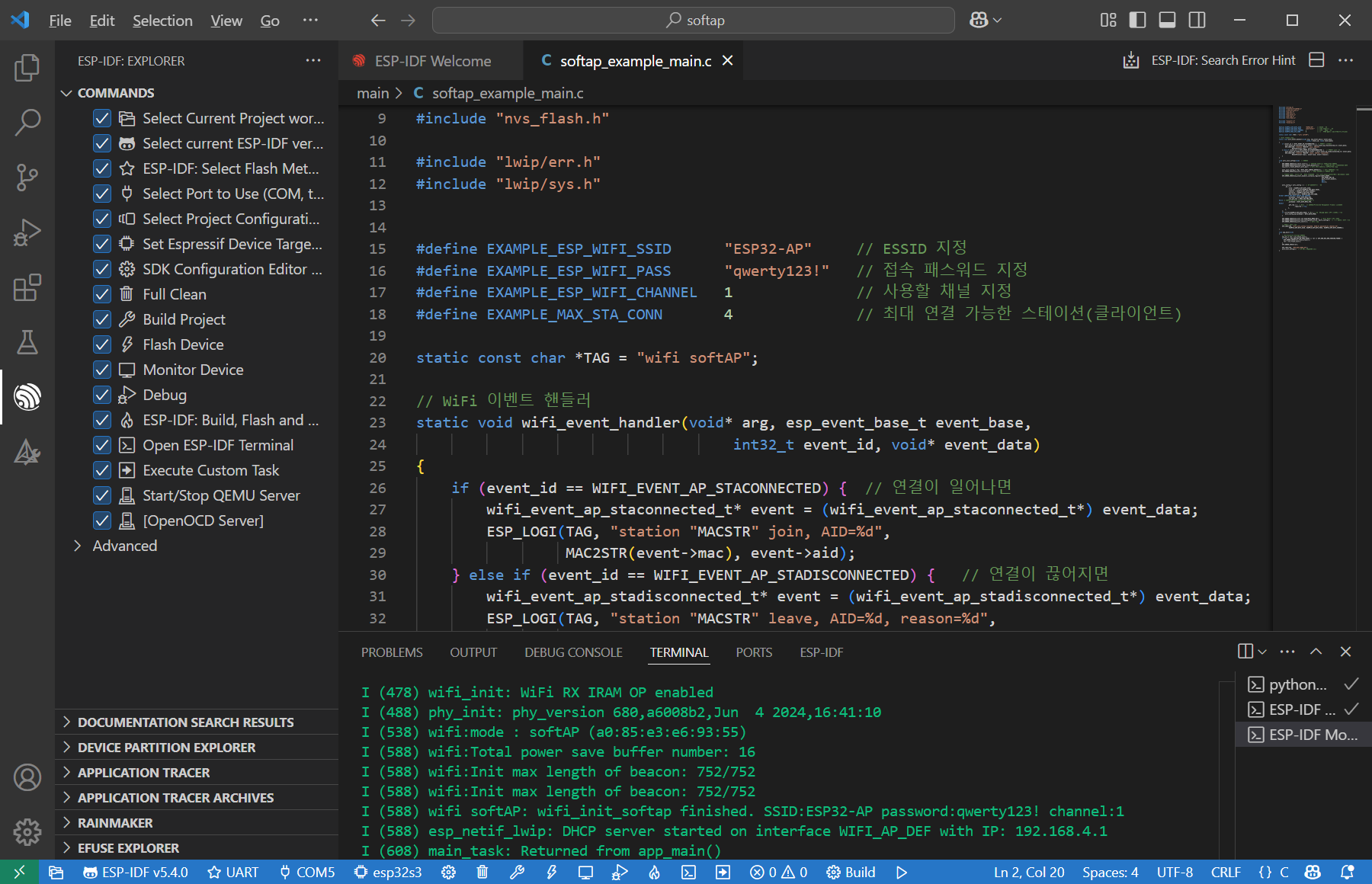Click the status bar Open ESP-IDF Terminal icon
The image size is (1372, 884).
click(x=688, y=873)
